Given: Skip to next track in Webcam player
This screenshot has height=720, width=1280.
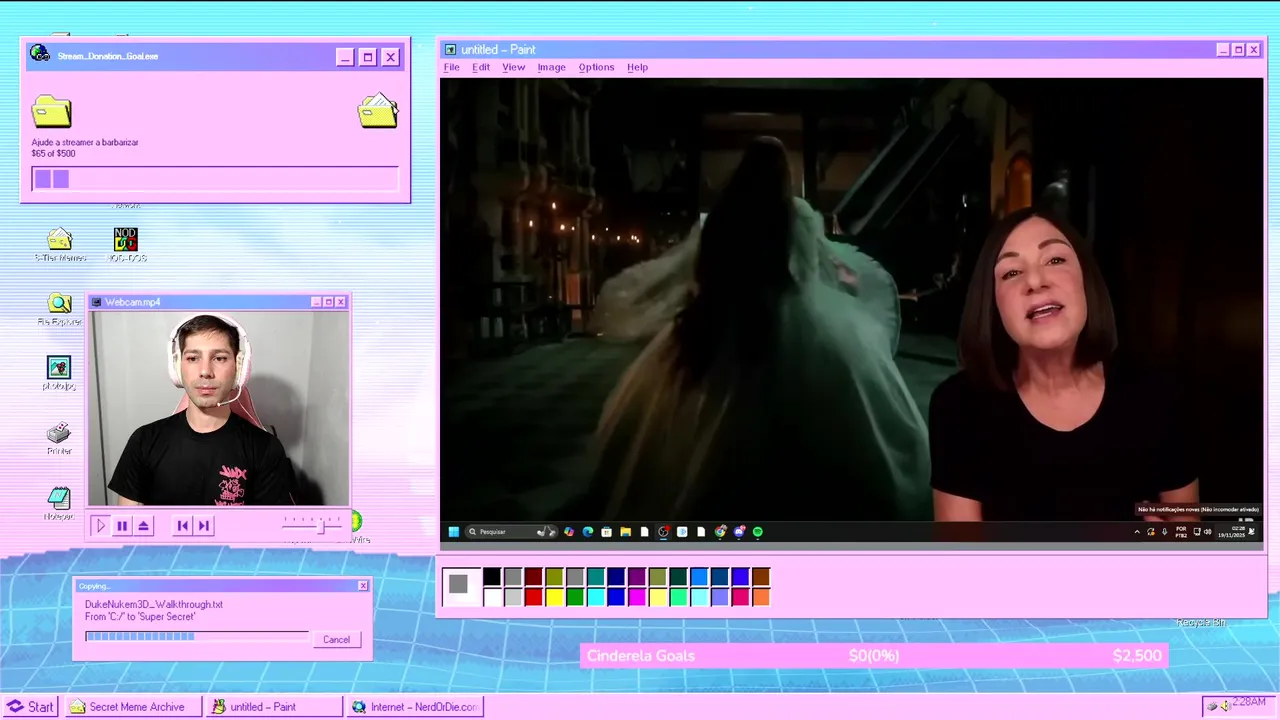Looking at the screenshot, I should (204, 525).
